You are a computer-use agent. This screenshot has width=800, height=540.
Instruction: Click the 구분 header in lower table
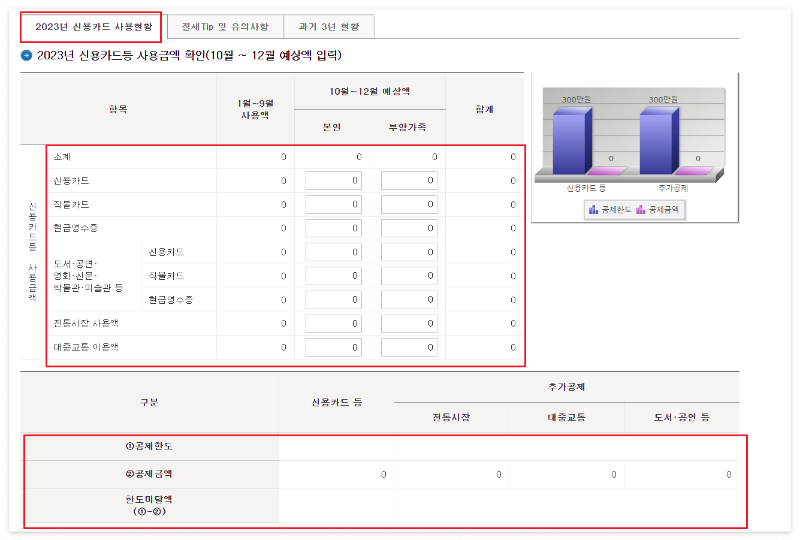pyautogui.click(x=149, y=402)
